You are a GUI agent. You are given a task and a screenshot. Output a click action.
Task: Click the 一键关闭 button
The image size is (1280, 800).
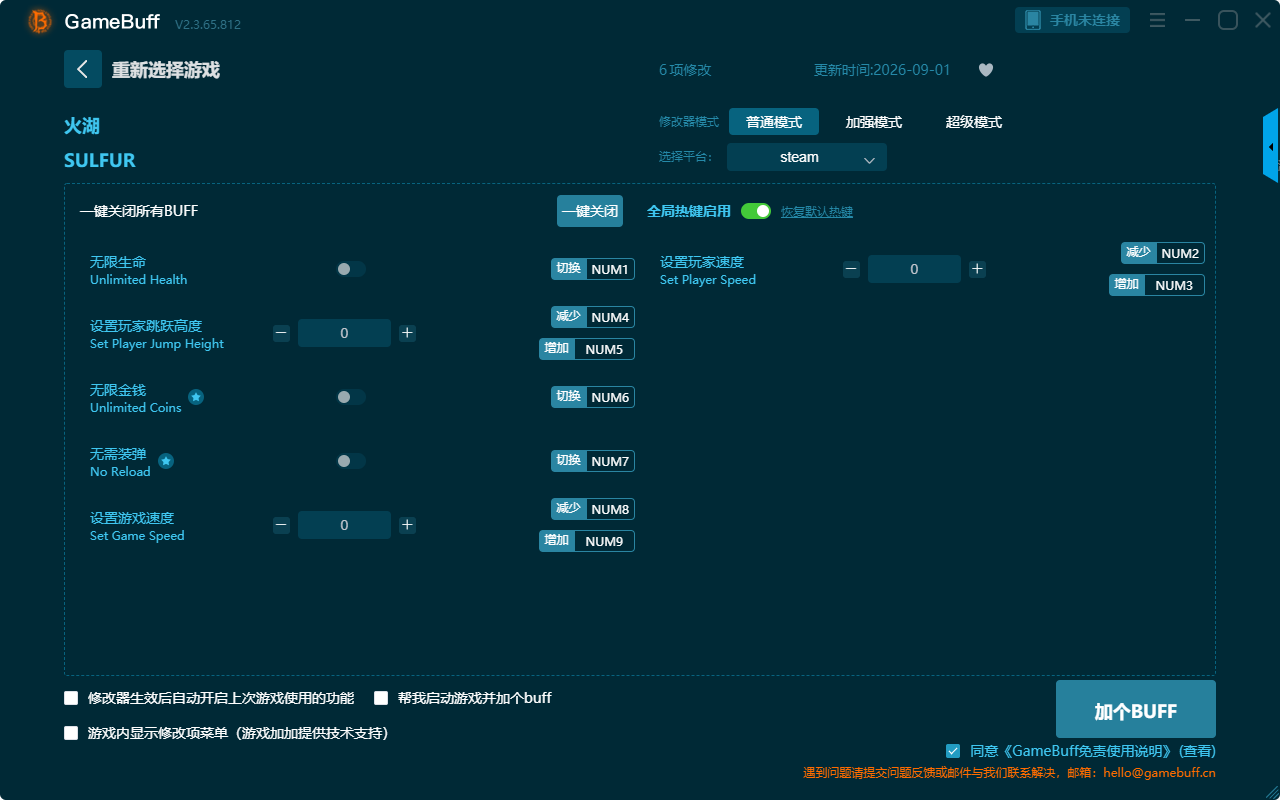(590, 211)
